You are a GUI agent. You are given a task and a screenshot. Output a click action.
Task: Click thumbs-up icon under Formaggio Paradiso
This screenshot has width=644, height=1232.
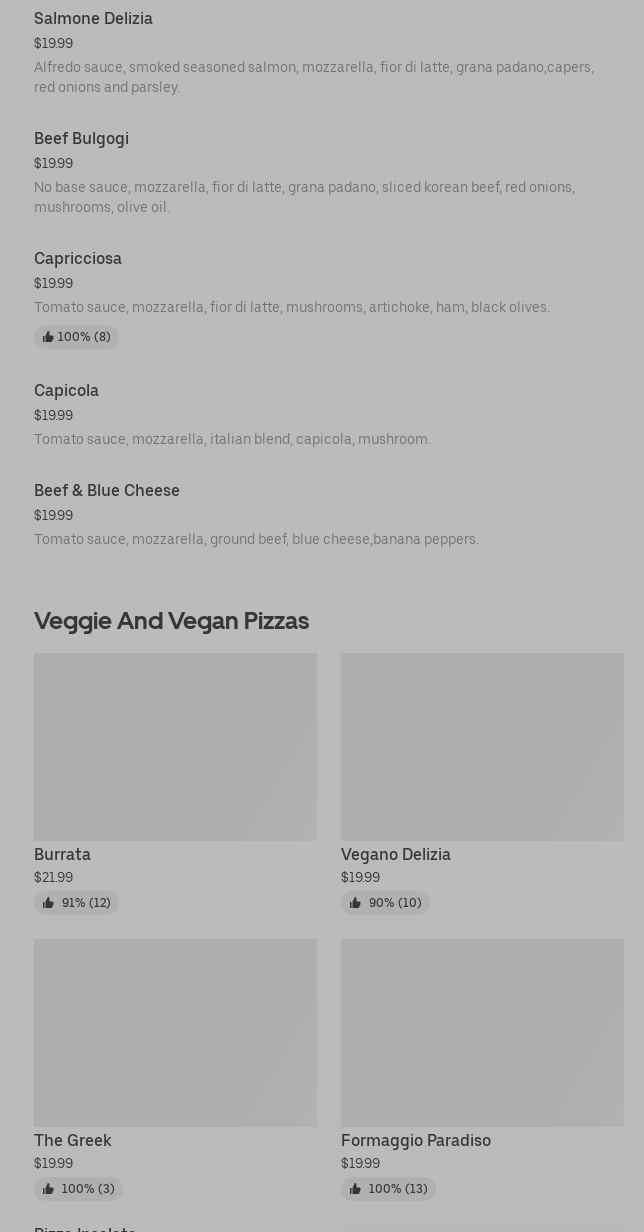pos(355,1189)
